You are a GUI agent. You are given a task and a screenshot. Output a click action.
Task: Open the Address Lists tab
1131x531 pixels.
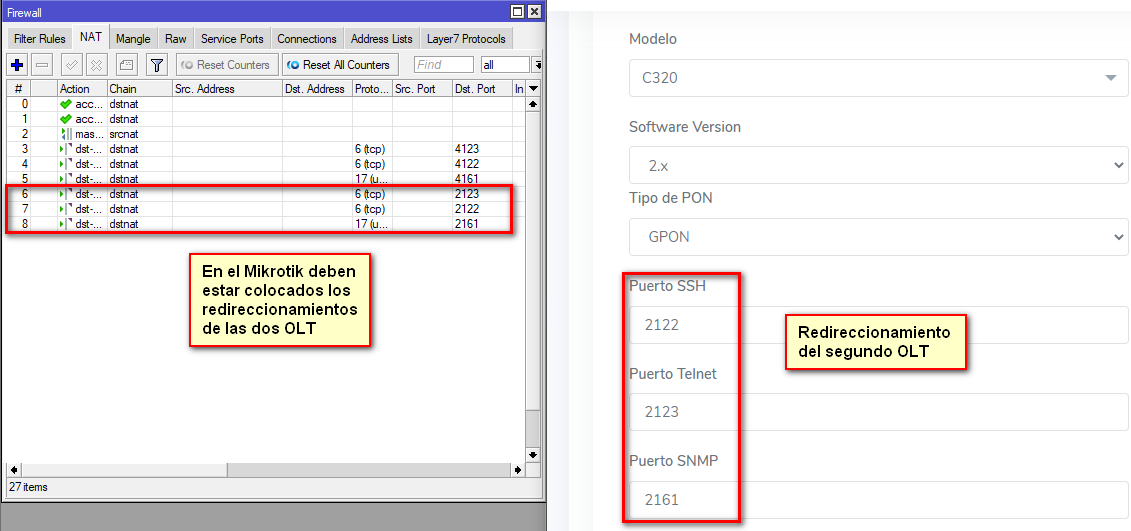(x=381, y=39)
